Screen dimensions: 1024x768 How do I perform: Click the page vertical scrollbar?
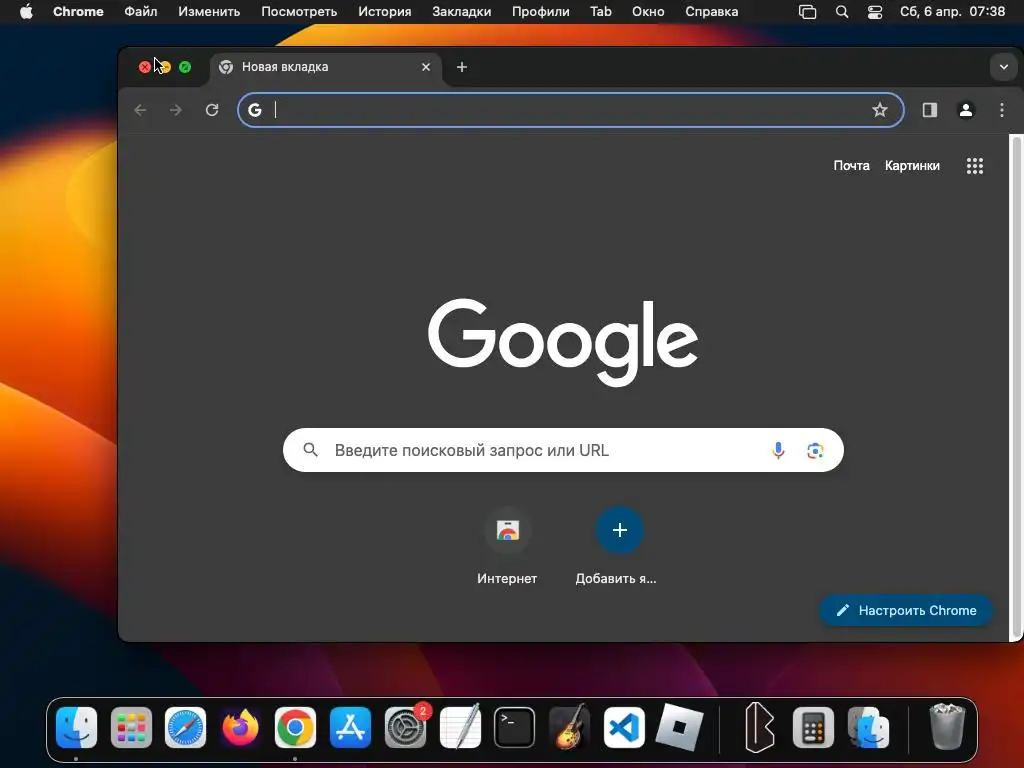coord(1016,388)
